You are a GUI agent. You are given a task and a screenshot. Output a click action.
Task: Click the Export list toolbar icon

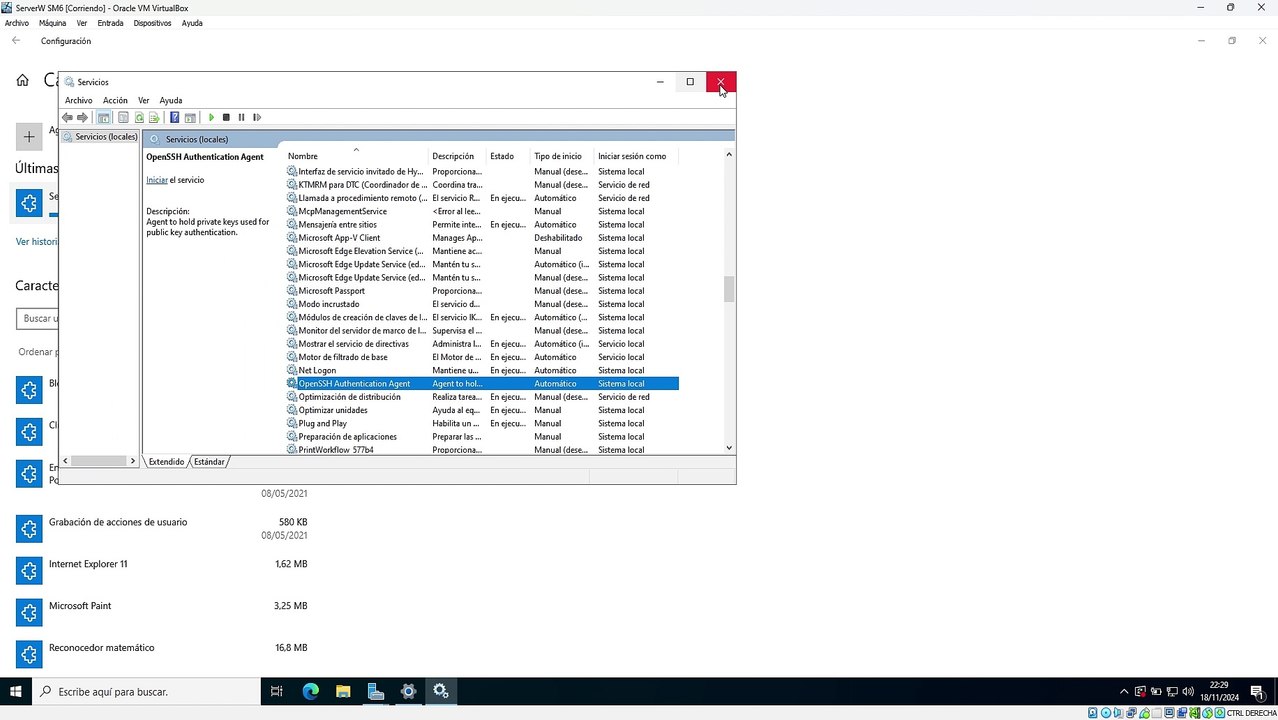(x=154, y=117)
